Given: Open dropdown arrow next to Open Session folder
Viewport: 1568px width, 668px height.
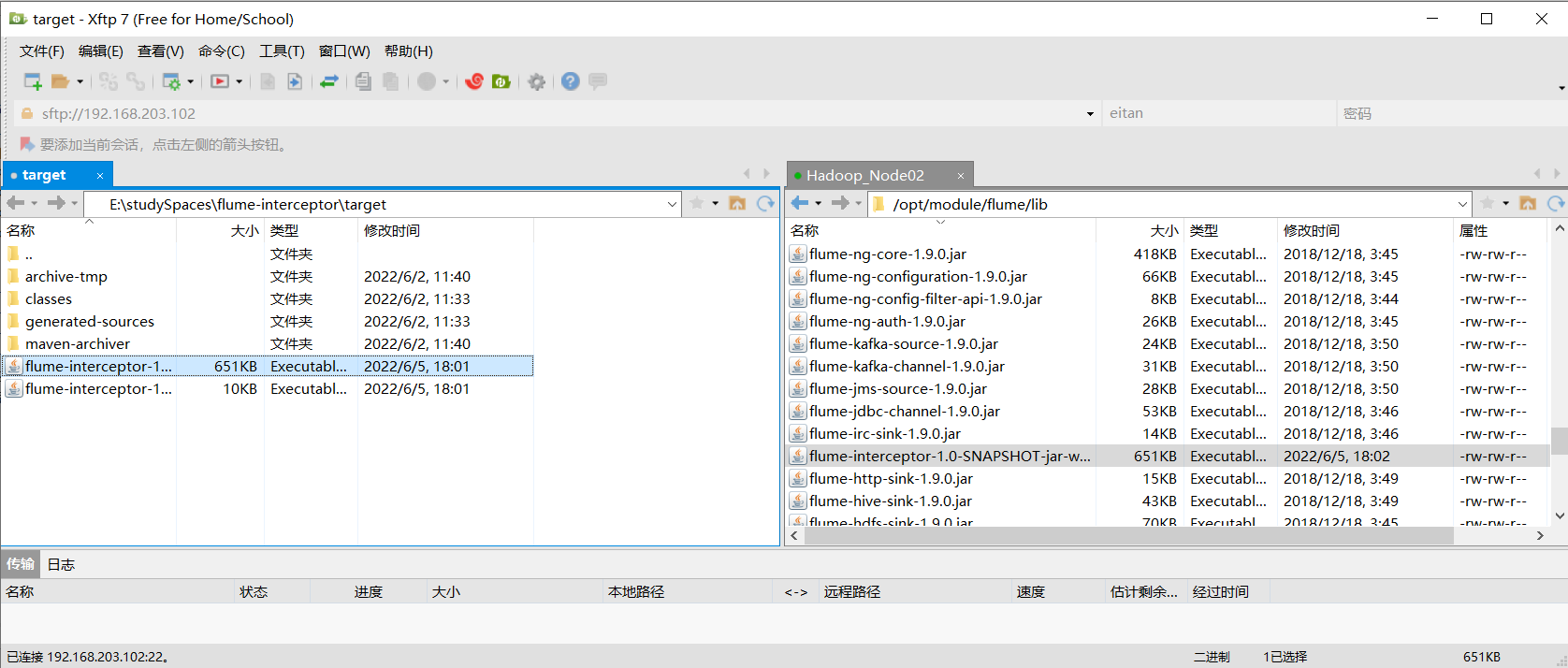Looking at the screenshot, I should (x=80, y=81).
